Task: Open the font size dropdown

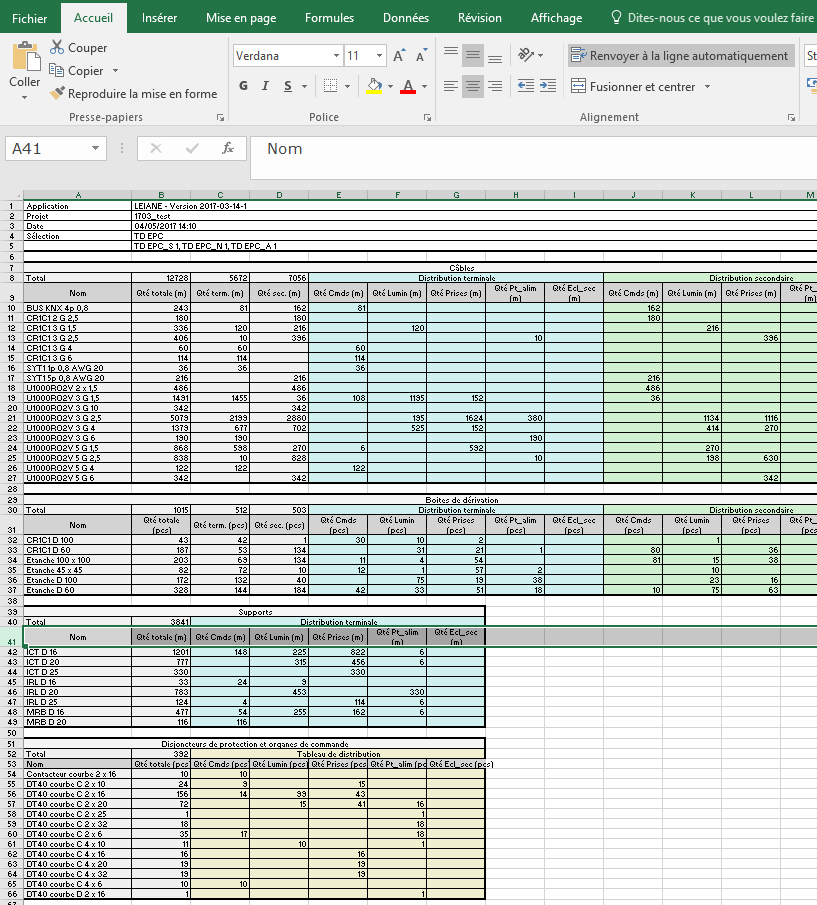Action: [x=379, y=56]
